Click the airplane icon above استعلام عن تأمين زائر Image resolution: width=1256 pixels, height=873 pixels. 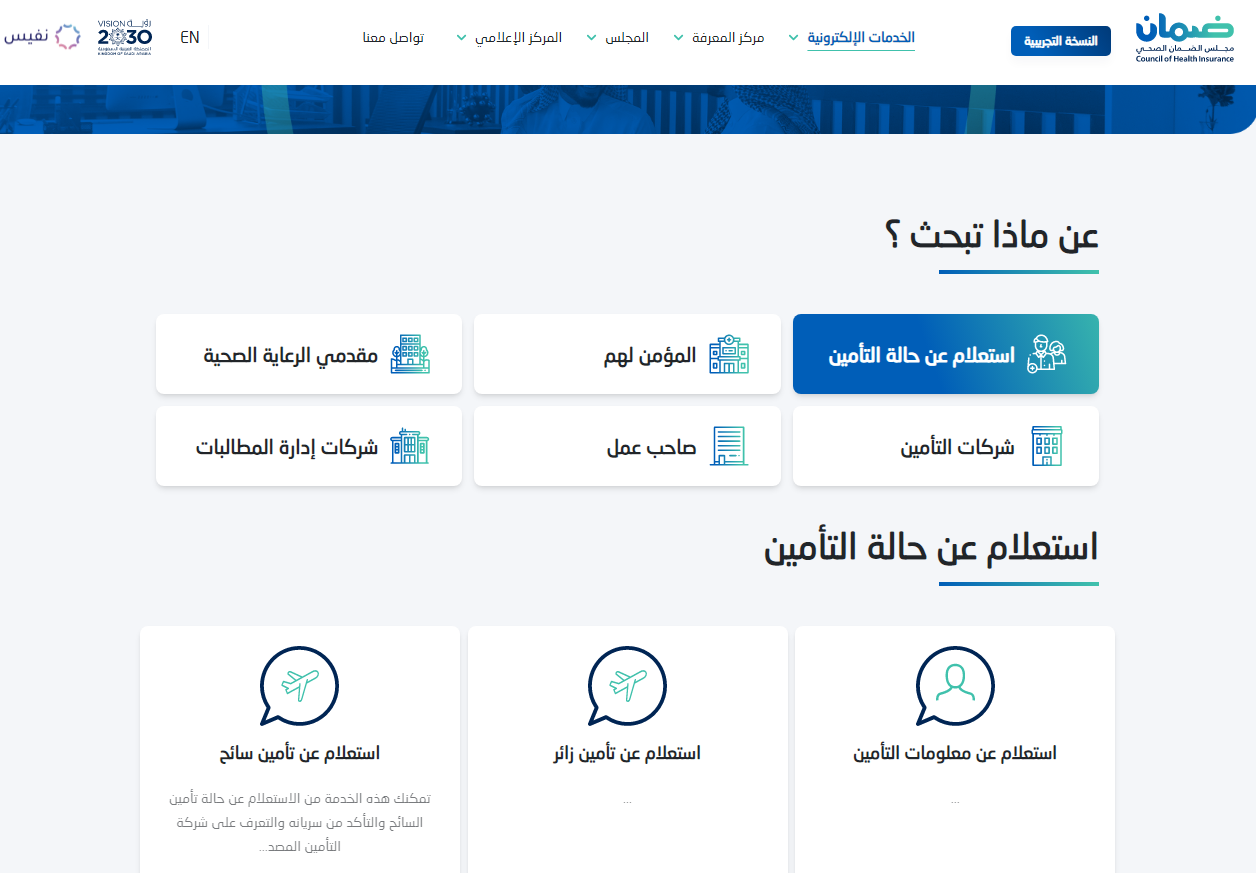[x=627, y=685]
